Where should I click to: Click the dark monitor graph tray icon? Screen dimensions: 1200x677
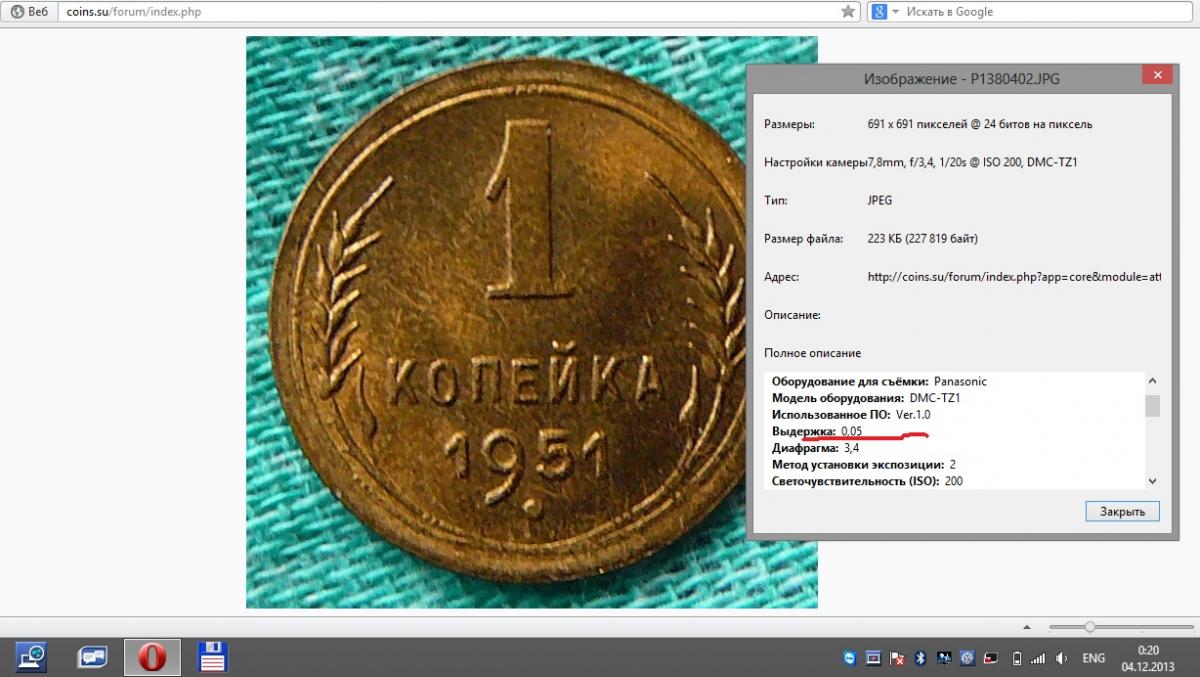943,658
